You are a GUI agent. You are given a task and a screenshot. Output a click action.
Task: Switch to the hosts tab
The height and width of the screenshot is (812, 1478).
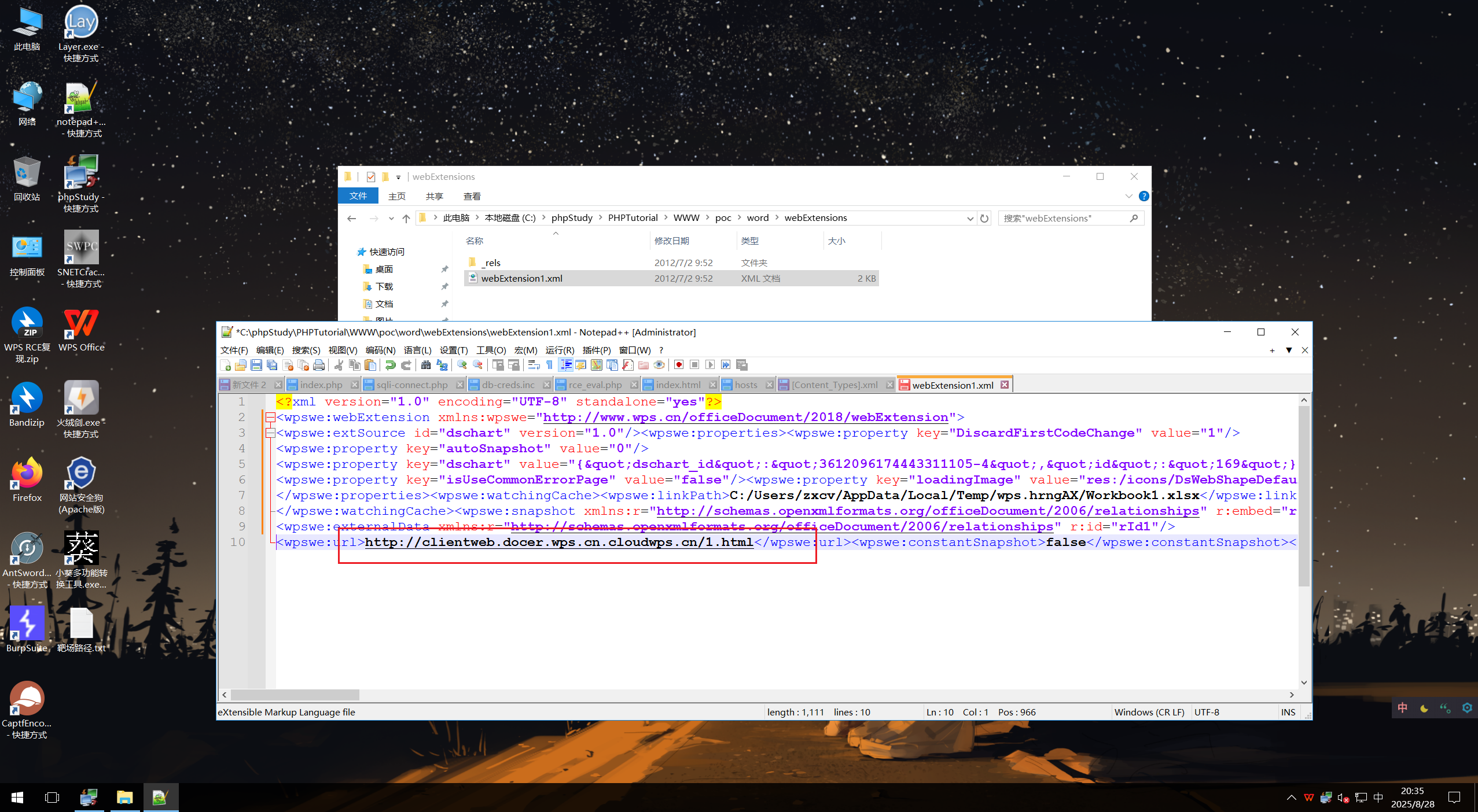coord(745,385)
